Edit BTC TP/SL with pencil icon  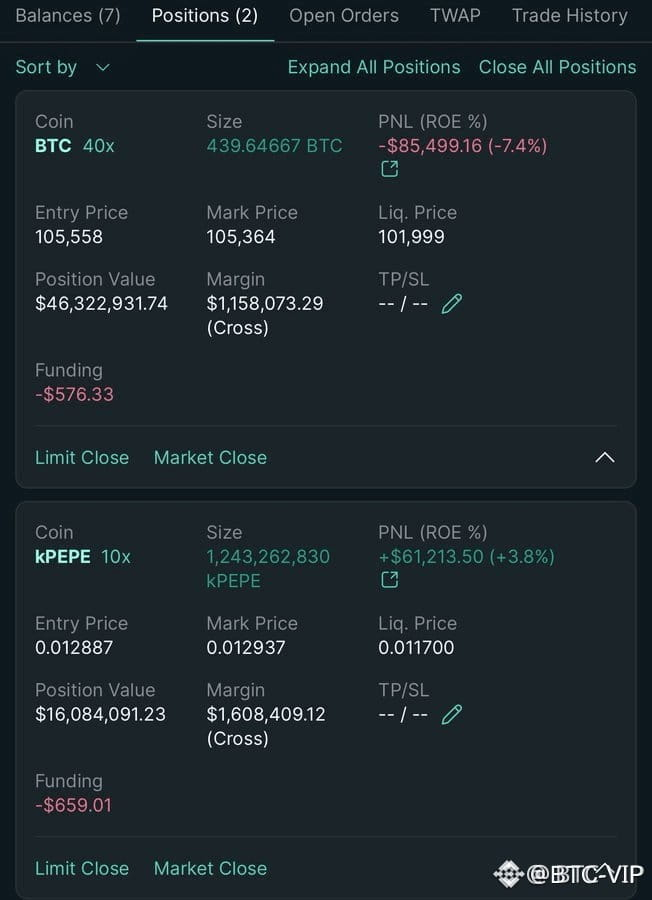click(x=452, y=304)
